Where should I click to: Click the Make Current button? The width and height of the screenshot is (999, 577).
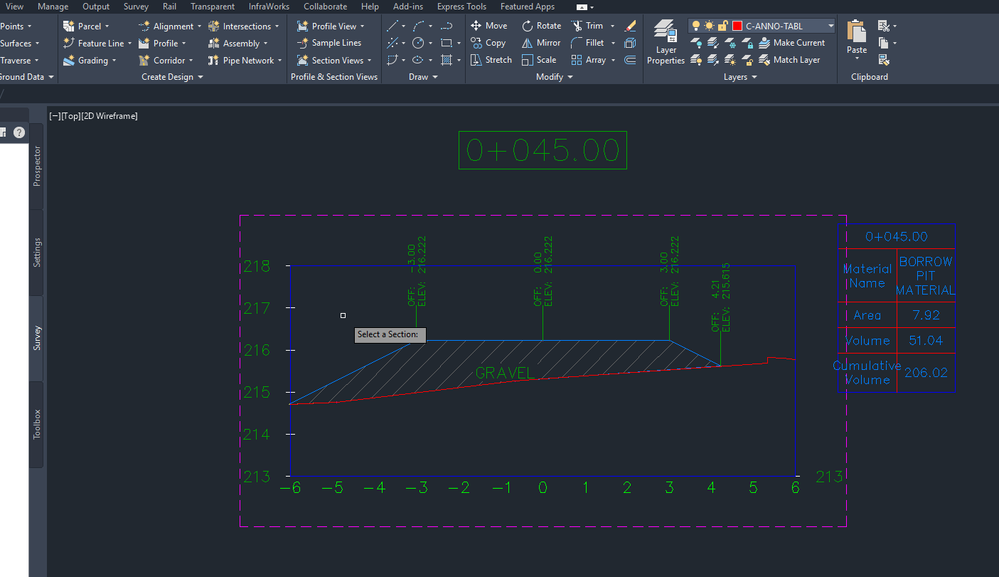coord(792,43)
